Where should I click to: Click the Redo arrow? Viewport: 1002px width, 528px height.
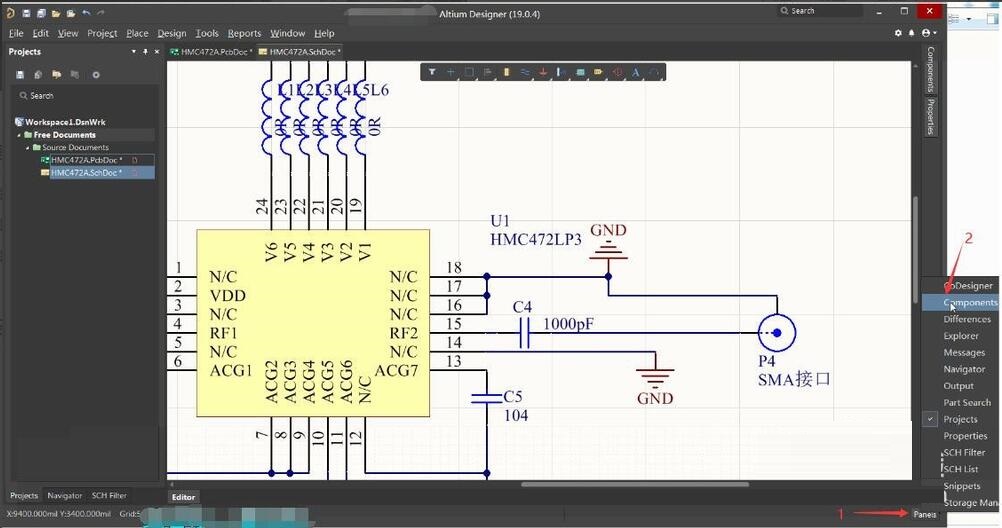click(x=101, y=13)
